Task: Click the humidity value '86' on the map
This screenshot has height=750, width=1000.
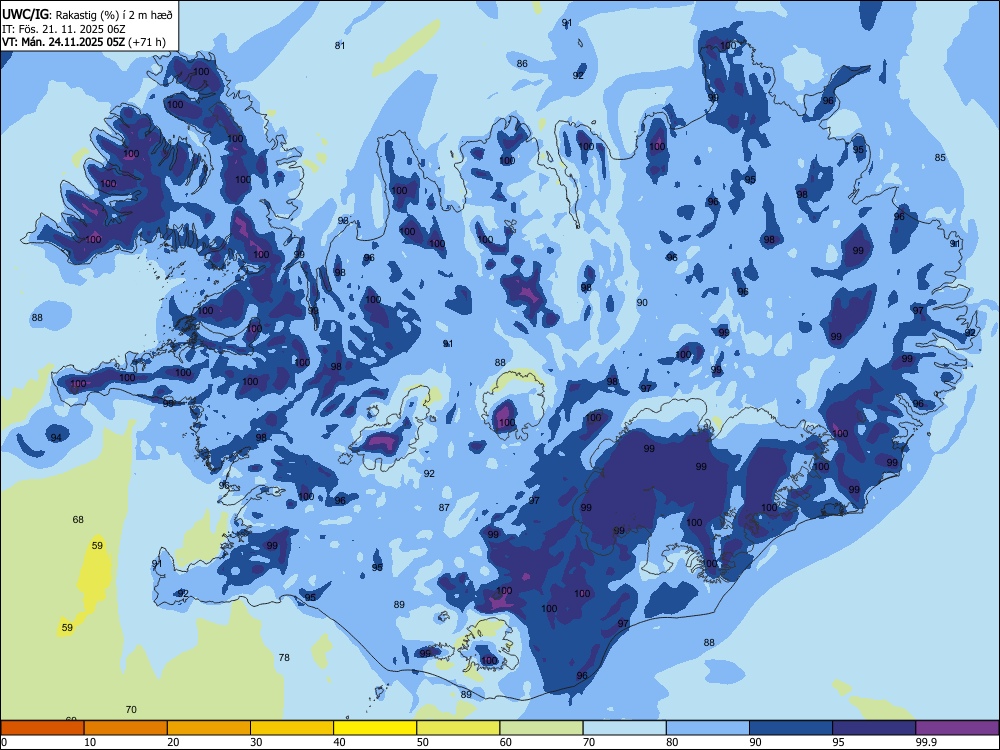Action: point(522,63)
